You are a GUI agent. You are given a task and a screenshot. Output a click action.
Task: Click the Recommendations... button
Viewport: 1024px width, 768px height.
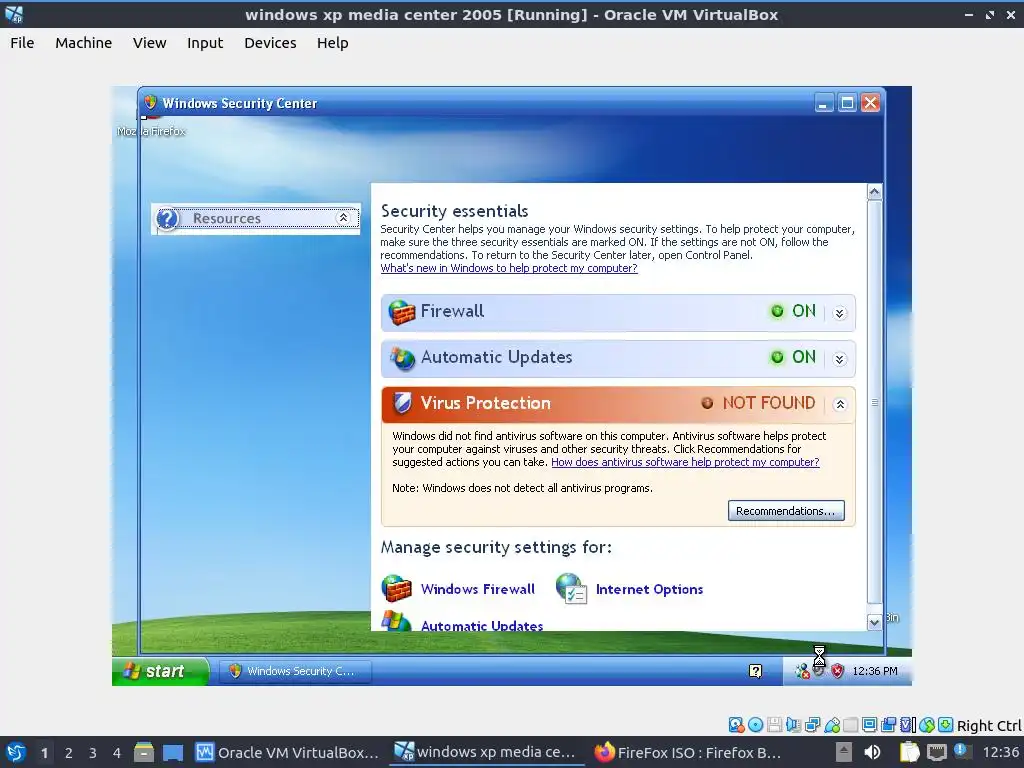(786, 511)
